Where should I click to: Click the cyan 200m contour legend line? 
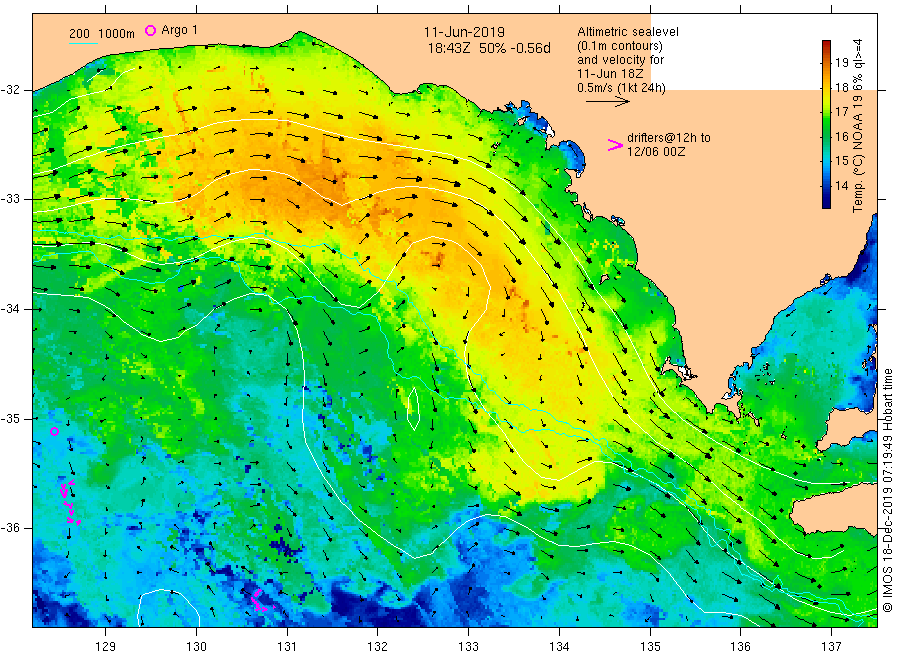pyautogui.click(x=83, y=43)
